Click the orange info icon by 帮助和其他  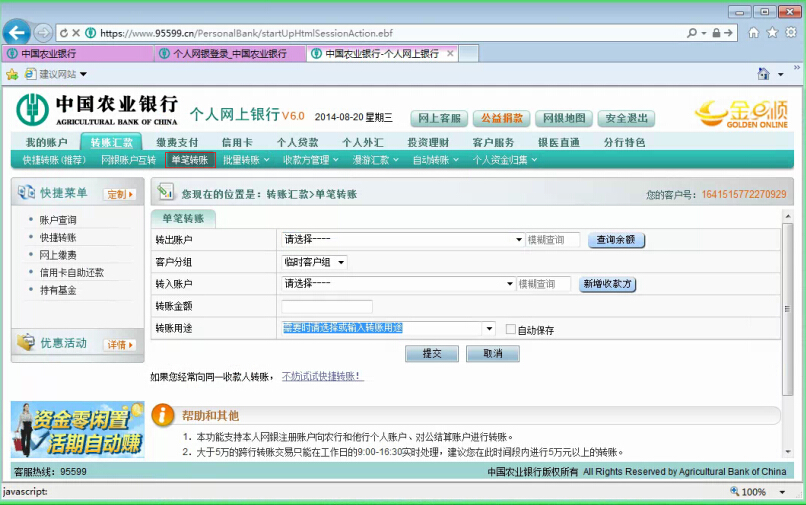[163, 414]
